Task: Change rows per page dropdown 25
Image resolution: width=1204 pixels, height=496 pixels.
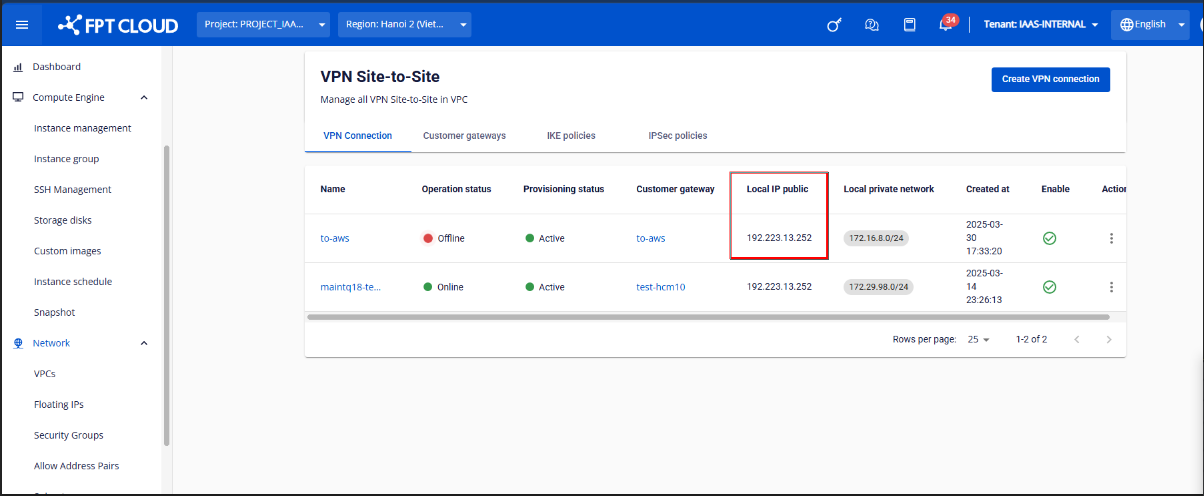Action: (978, 339)
